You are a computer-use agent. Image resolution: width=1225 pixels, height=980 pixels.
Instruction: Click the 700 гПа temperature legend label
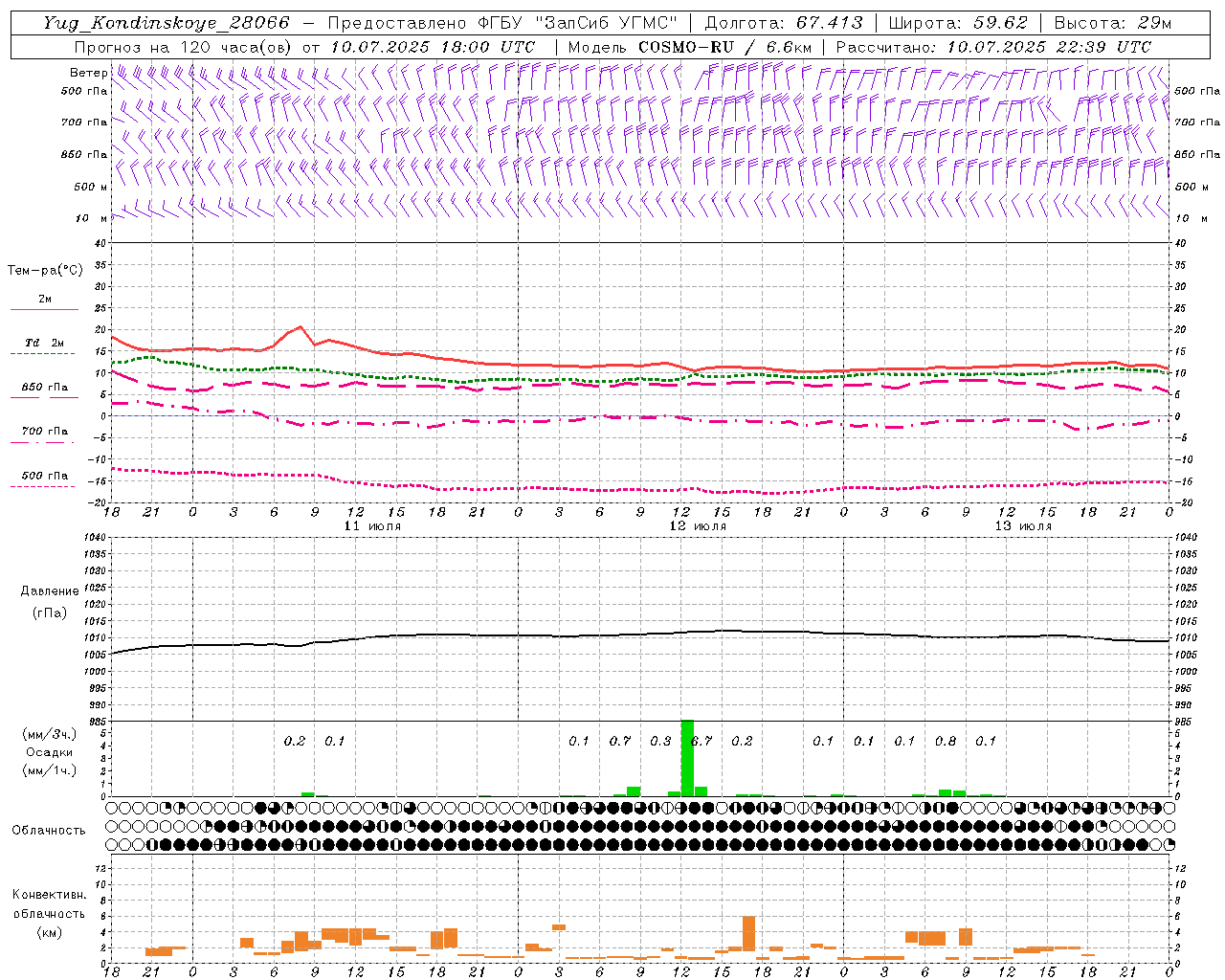(x=45, y=432)
